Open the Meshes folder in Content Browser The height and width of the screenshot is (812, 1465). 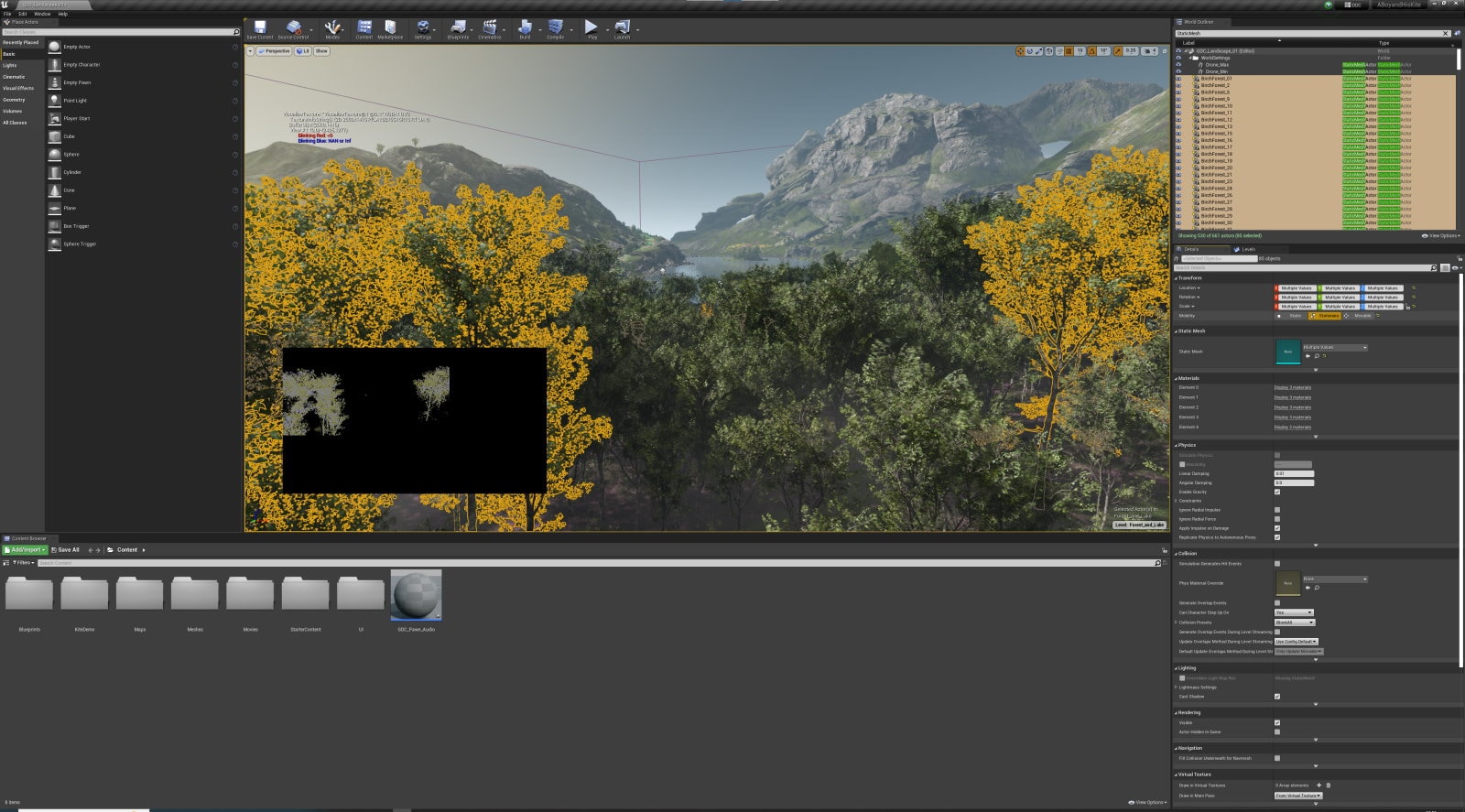(x=195, y=596)
